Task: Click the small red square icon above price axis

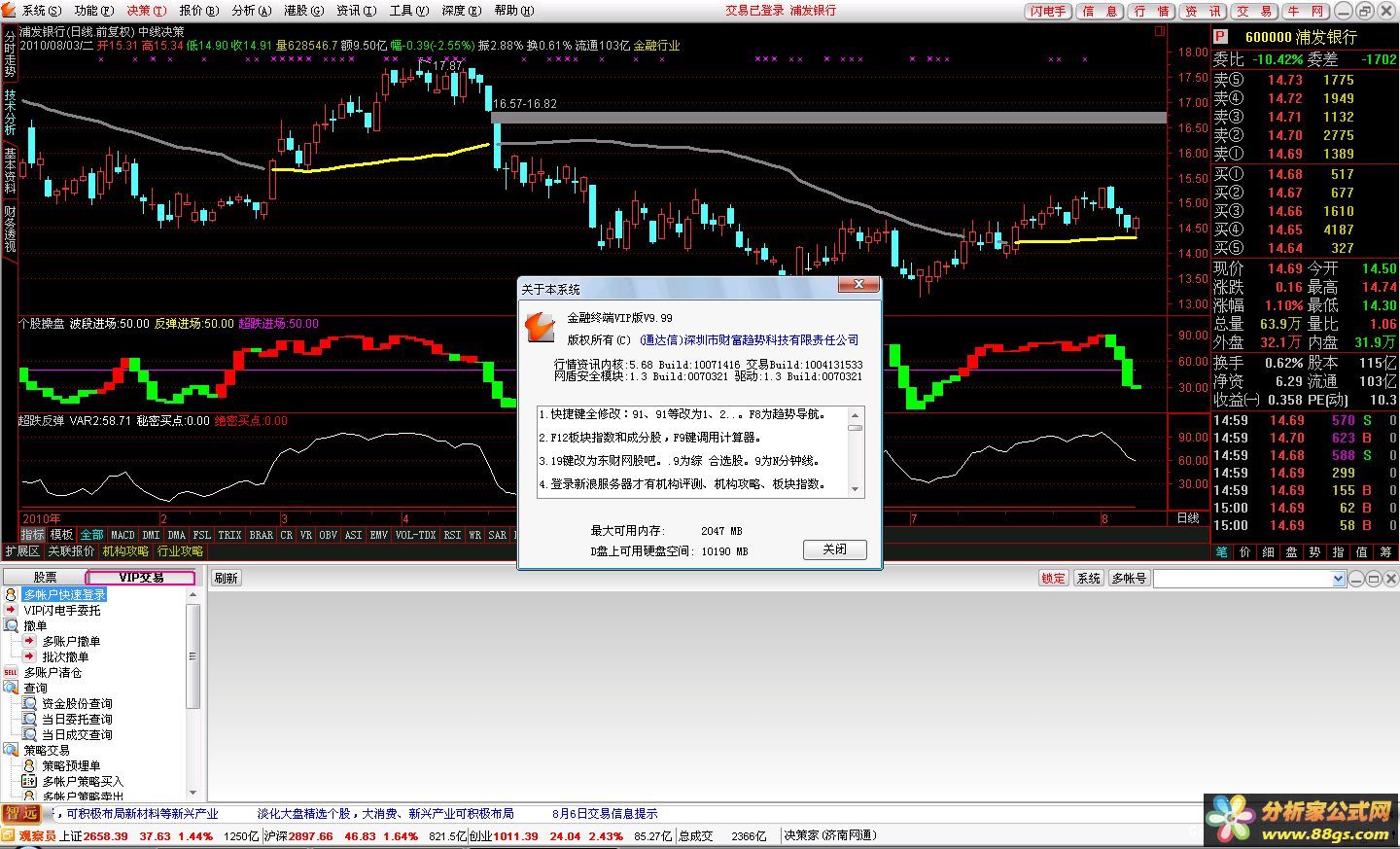Action: (1160, 31)
